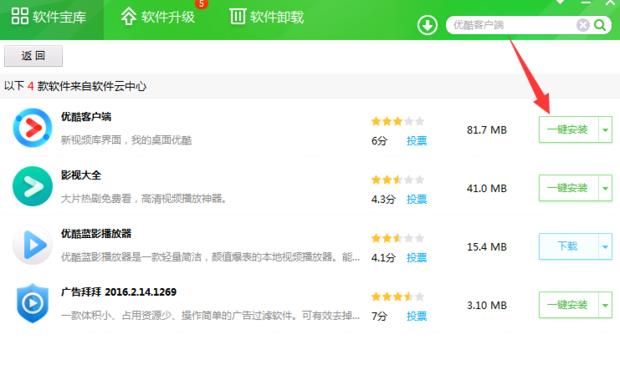
Task: Click the star rating of 优酷蓝影播放器
Action: [x=398, y=238]
